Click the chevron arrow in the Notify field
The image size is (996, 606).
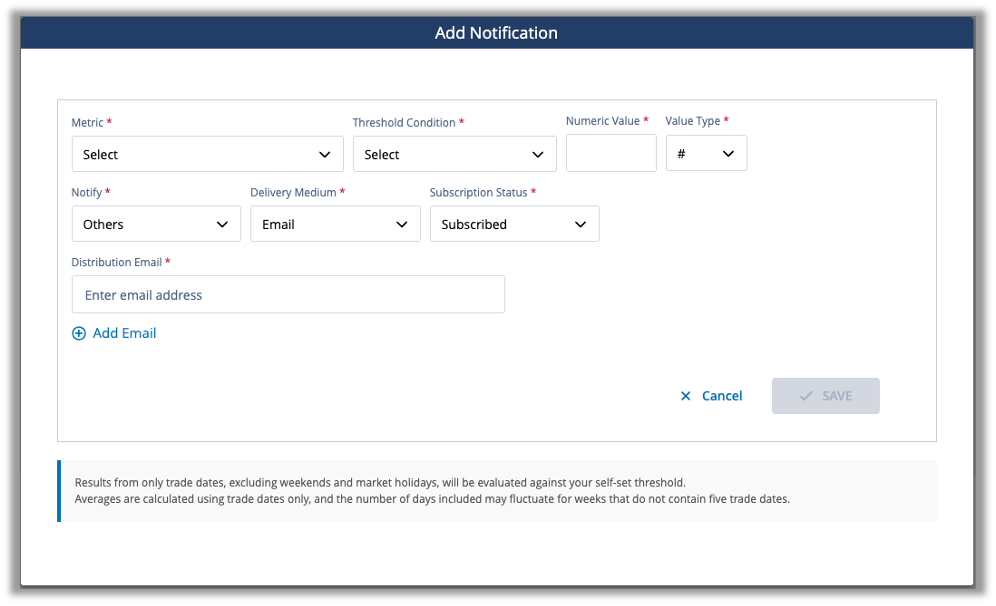[222, 225]
